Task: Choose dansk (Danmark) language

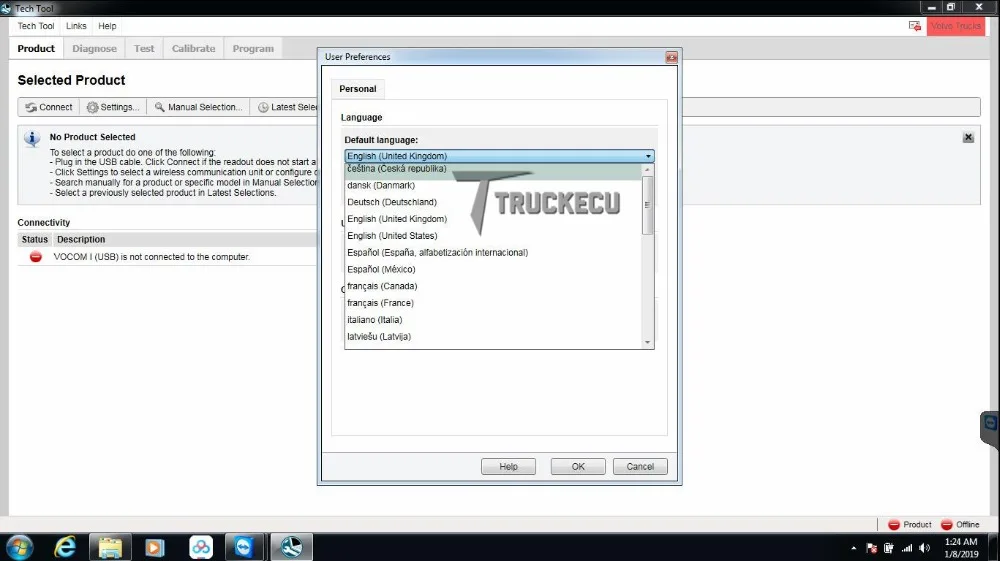Action: (x=493, y=186)
